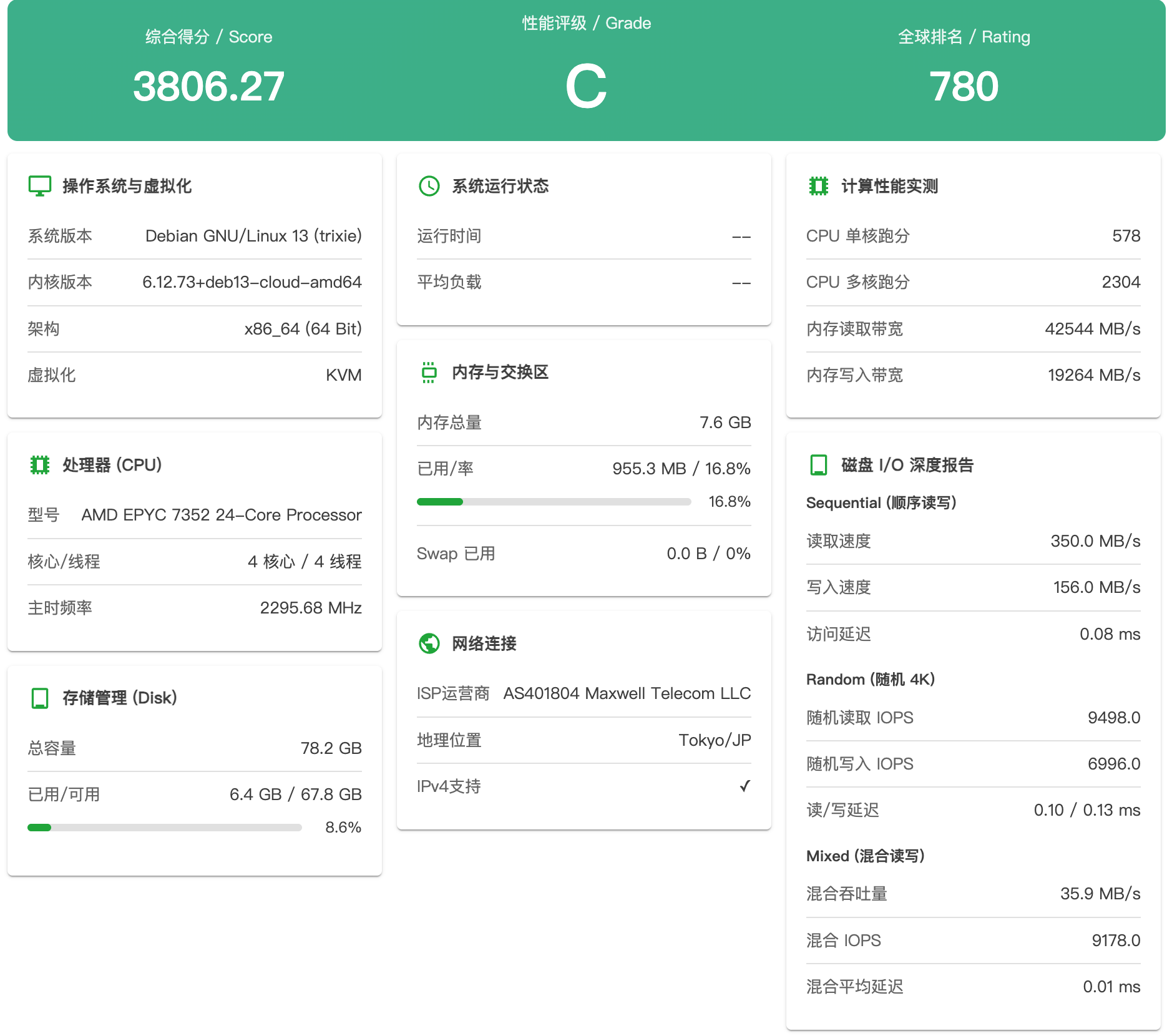Click the clock icon beside 系统运行状态
This screenshot has width=1167, height=1036.
tap(429, 186)
